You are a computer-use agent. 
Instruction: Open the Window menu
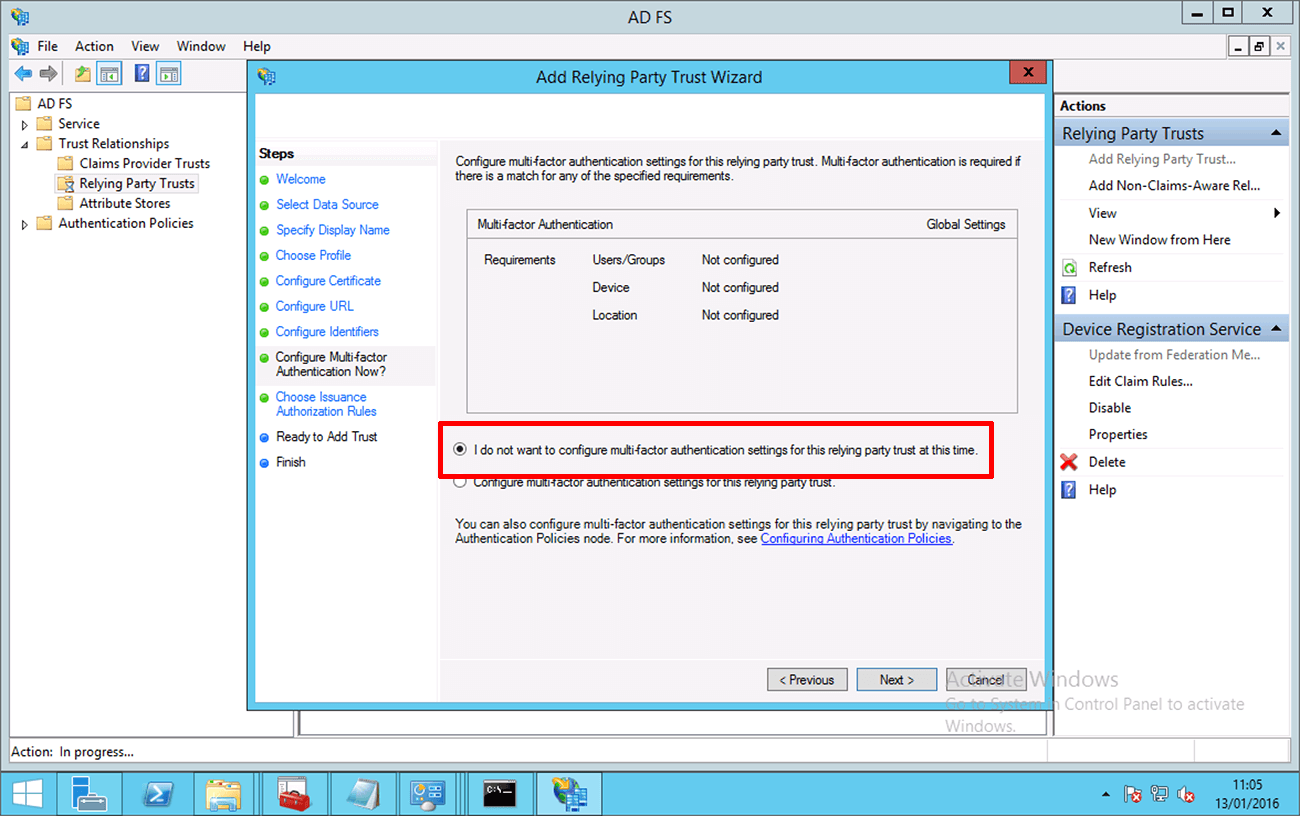[x=201, y=46]
